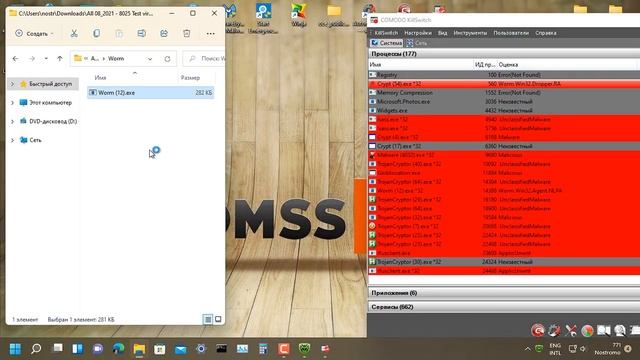Open Microsoft Edge from the taskbar

pyautogui.click(x=118, y=349)
